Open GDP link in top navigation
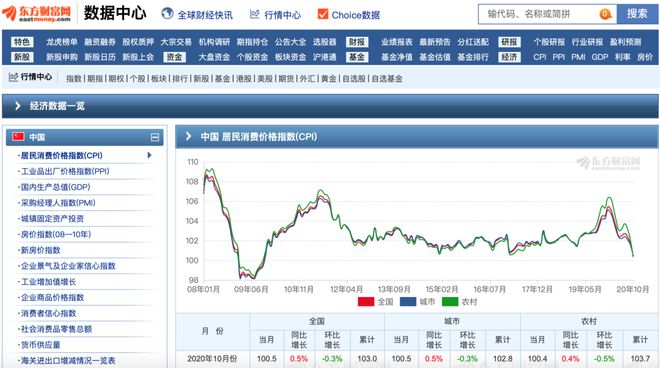Screen dimensions: 660x368 (x=600, y=57)
